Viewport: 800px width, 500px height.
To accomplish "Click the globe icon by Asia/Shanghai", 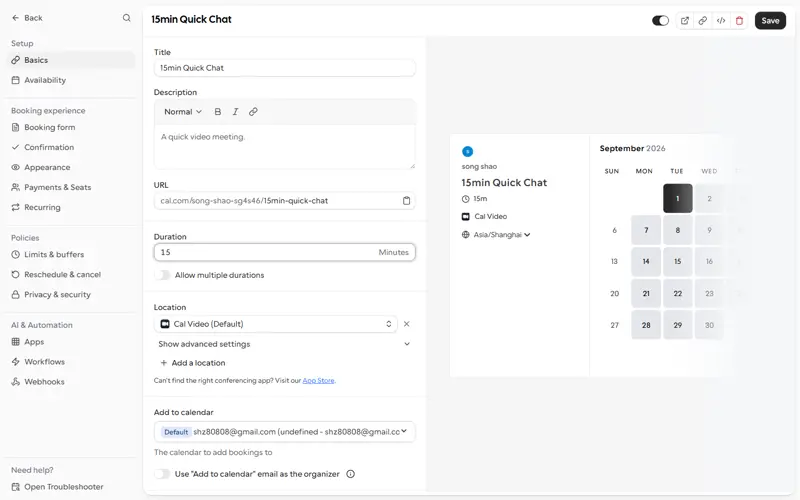I will 465,235.
